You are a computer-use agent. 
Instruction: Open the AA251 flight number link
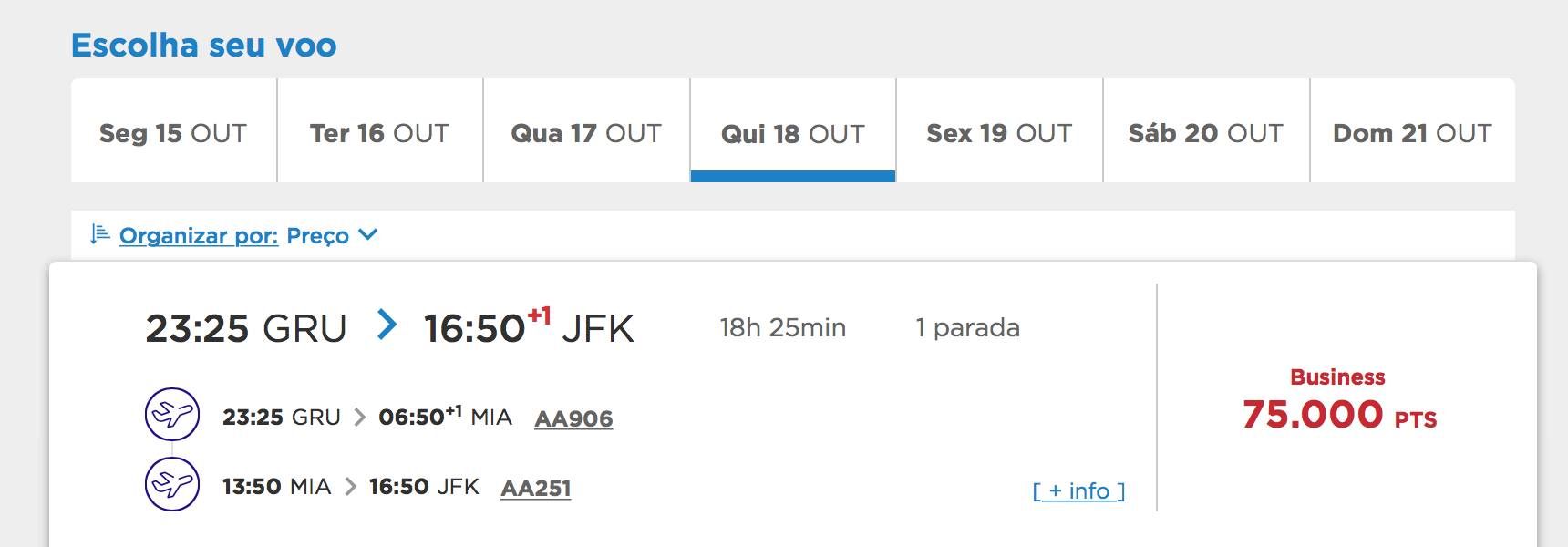pos(536,488)
